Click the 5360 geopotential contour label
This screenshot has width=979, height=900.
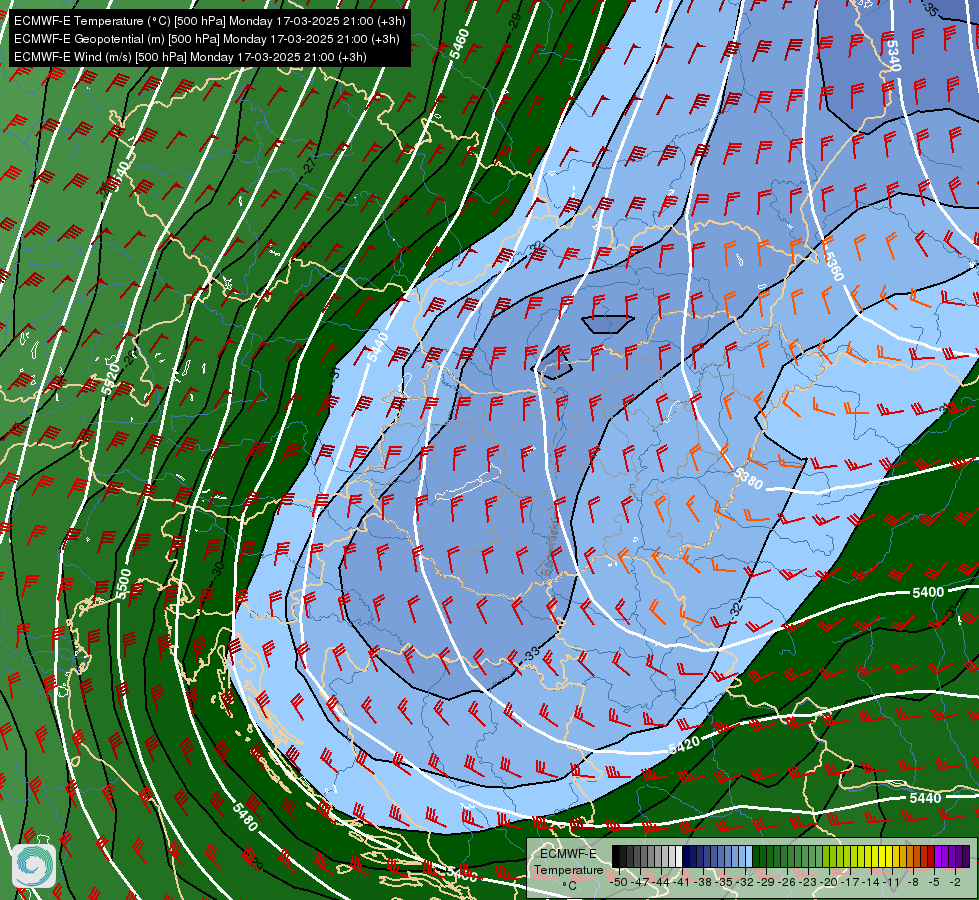834,266
